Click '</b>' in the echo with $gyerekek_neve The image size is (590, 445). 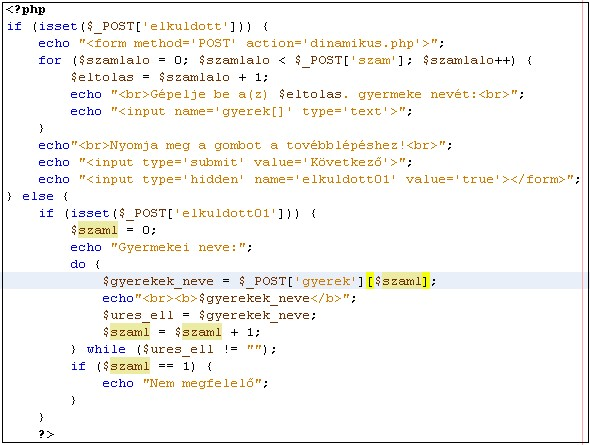326,298
